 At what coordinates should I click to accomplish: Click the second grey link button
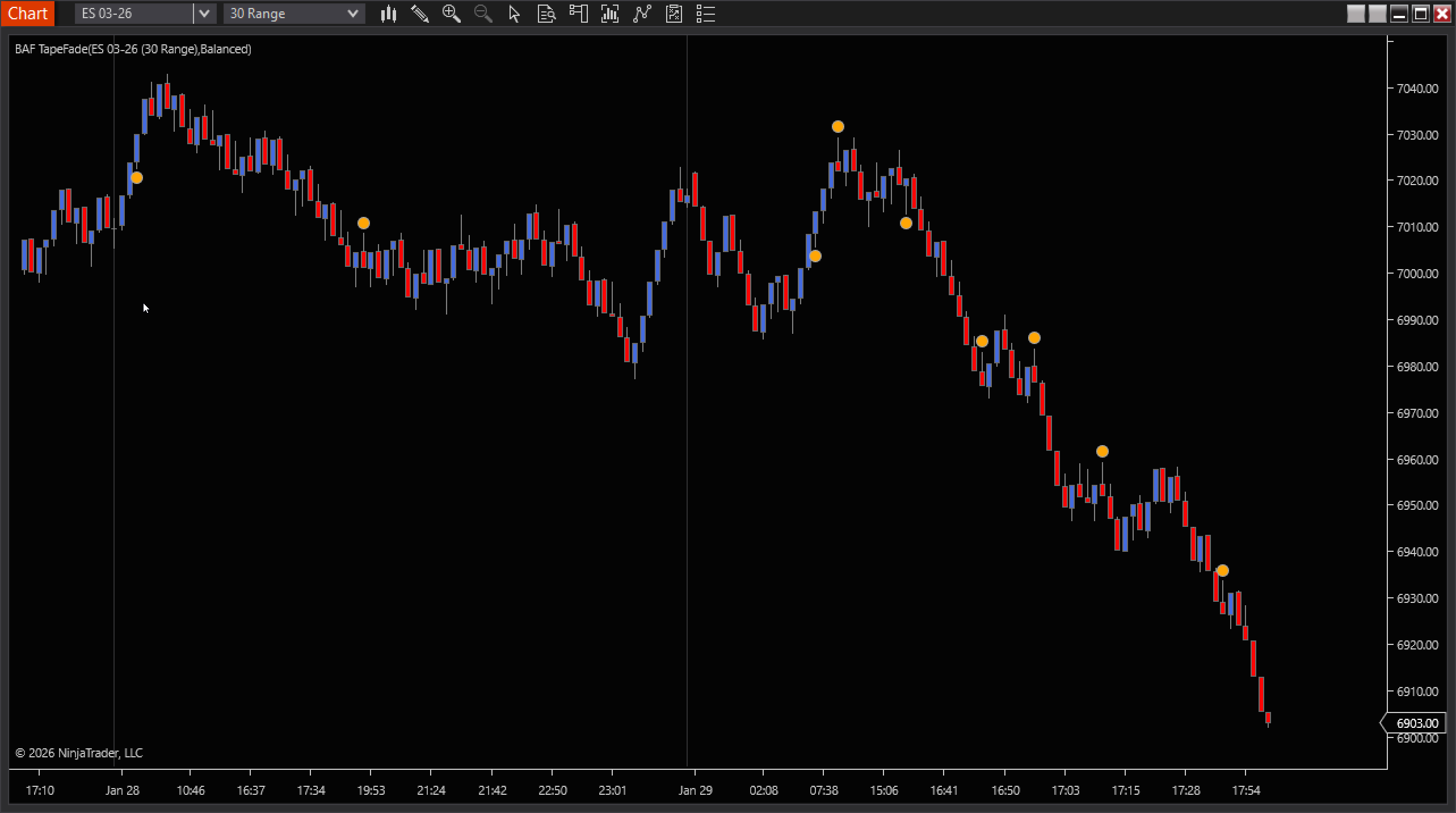point(1378,14)
